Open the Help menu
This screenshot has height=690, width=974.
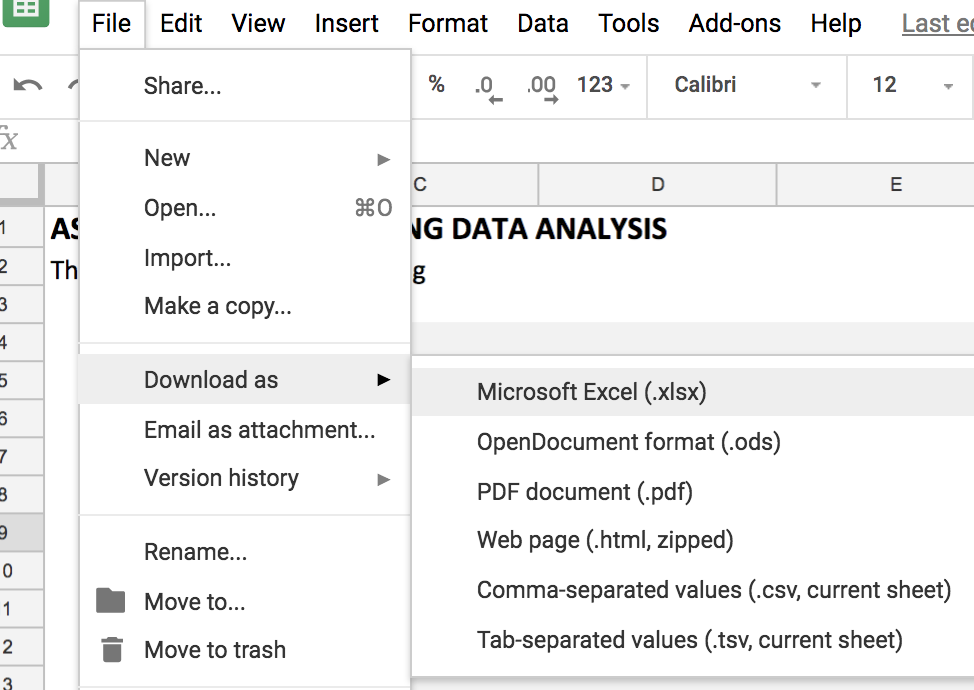coord(836,24)
